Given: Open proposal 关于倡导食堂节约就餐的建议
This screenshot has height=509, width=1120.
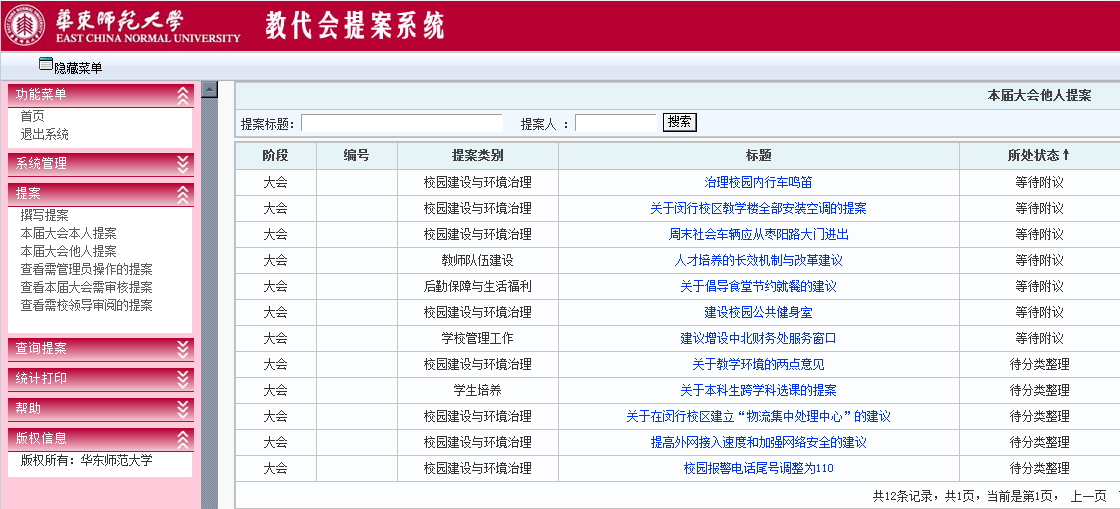Looking at the screenshot, I should [x=758, y=286].
